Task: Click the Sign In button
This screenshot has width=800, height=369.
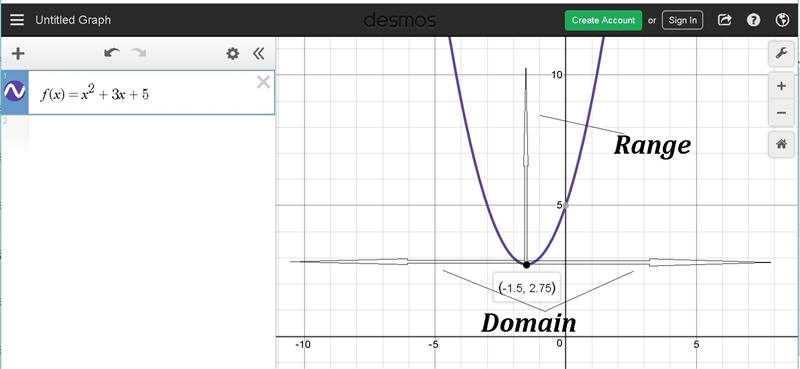Action: 683,20
